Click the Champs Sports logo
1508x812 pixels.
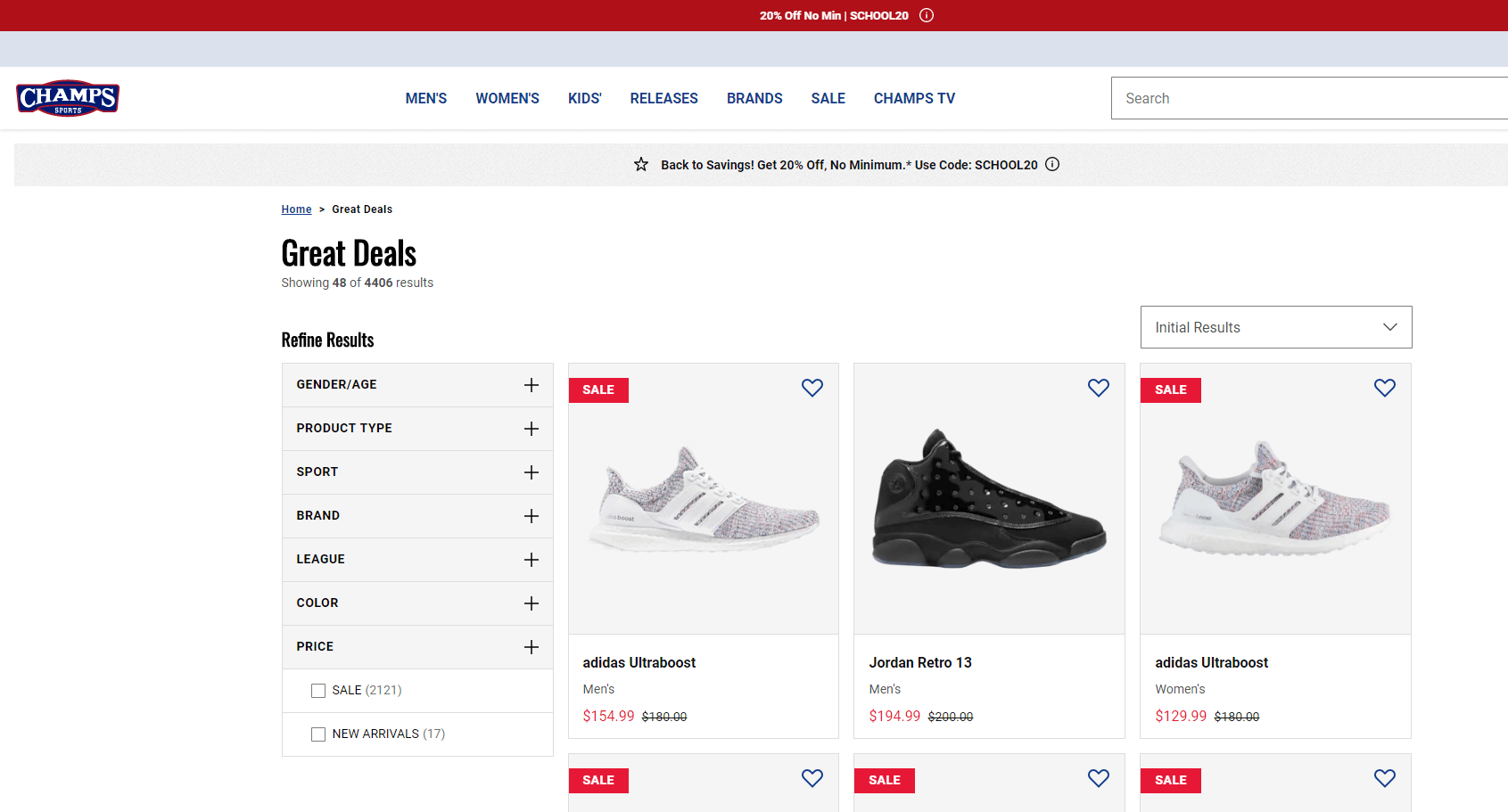[68, 98]
